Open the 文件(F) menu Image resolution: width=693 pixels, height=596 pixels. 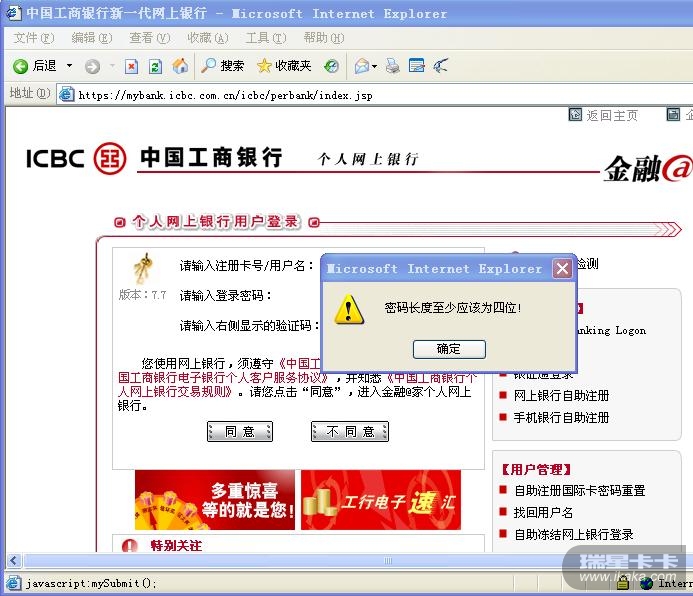[34, 38]
